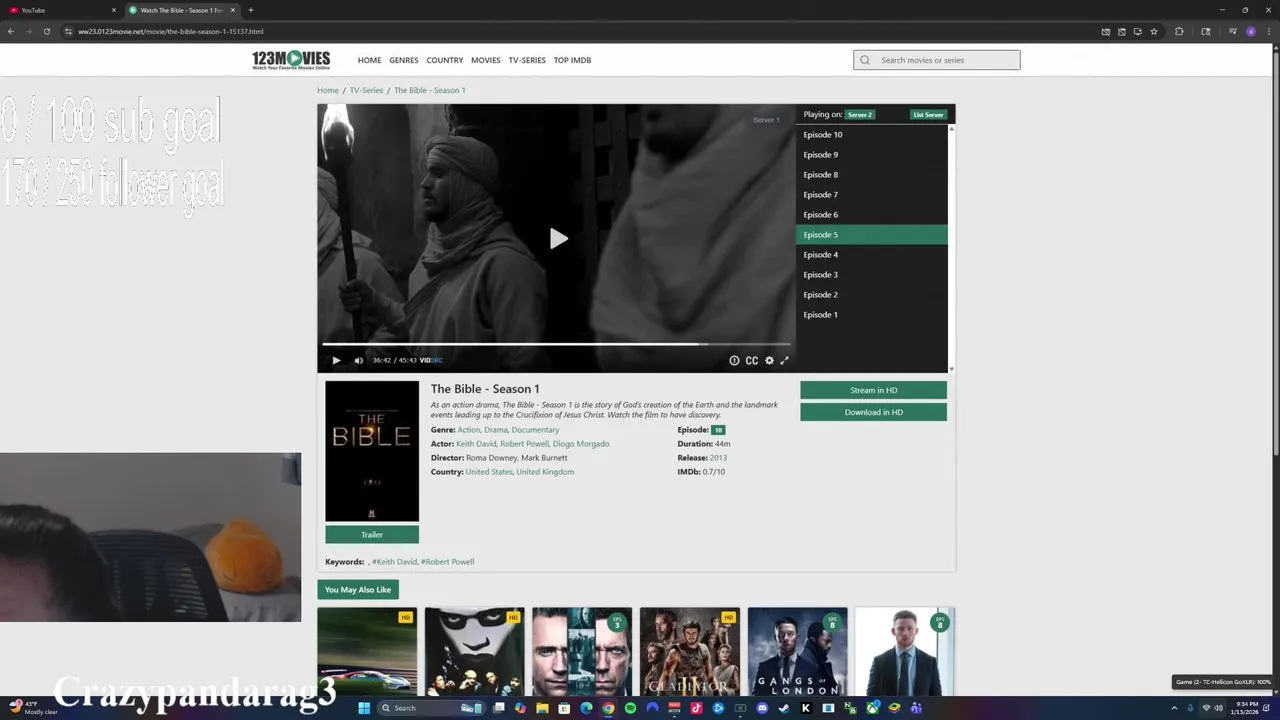Enter fullscreen using the player expand icon
This screenshot has width=1280, height=720.
coord(784,360)
